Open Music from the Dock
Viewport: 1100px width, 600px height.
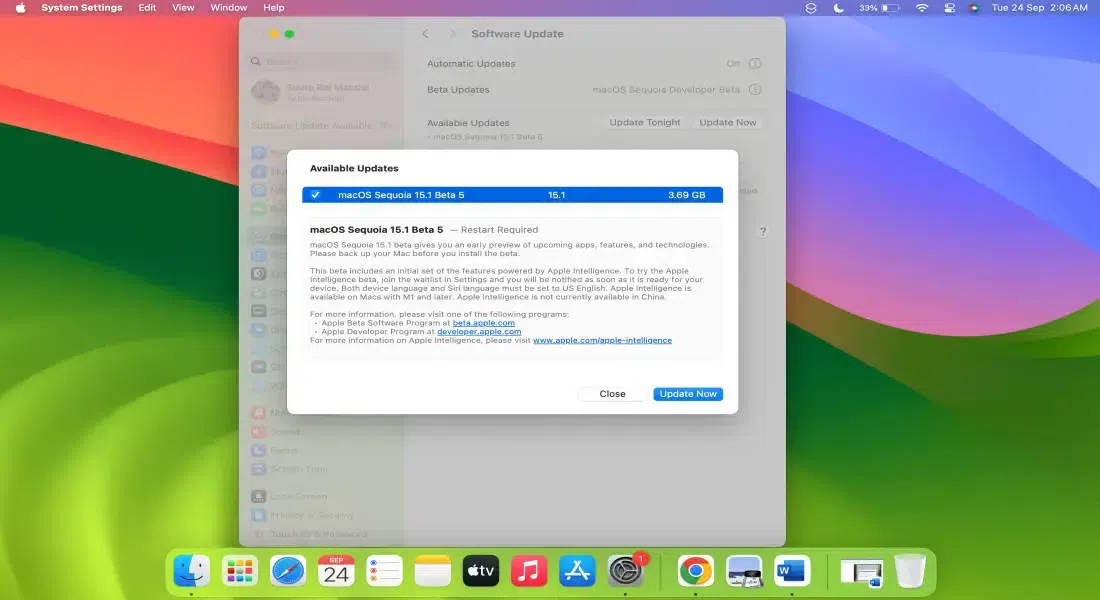point(529,571)
